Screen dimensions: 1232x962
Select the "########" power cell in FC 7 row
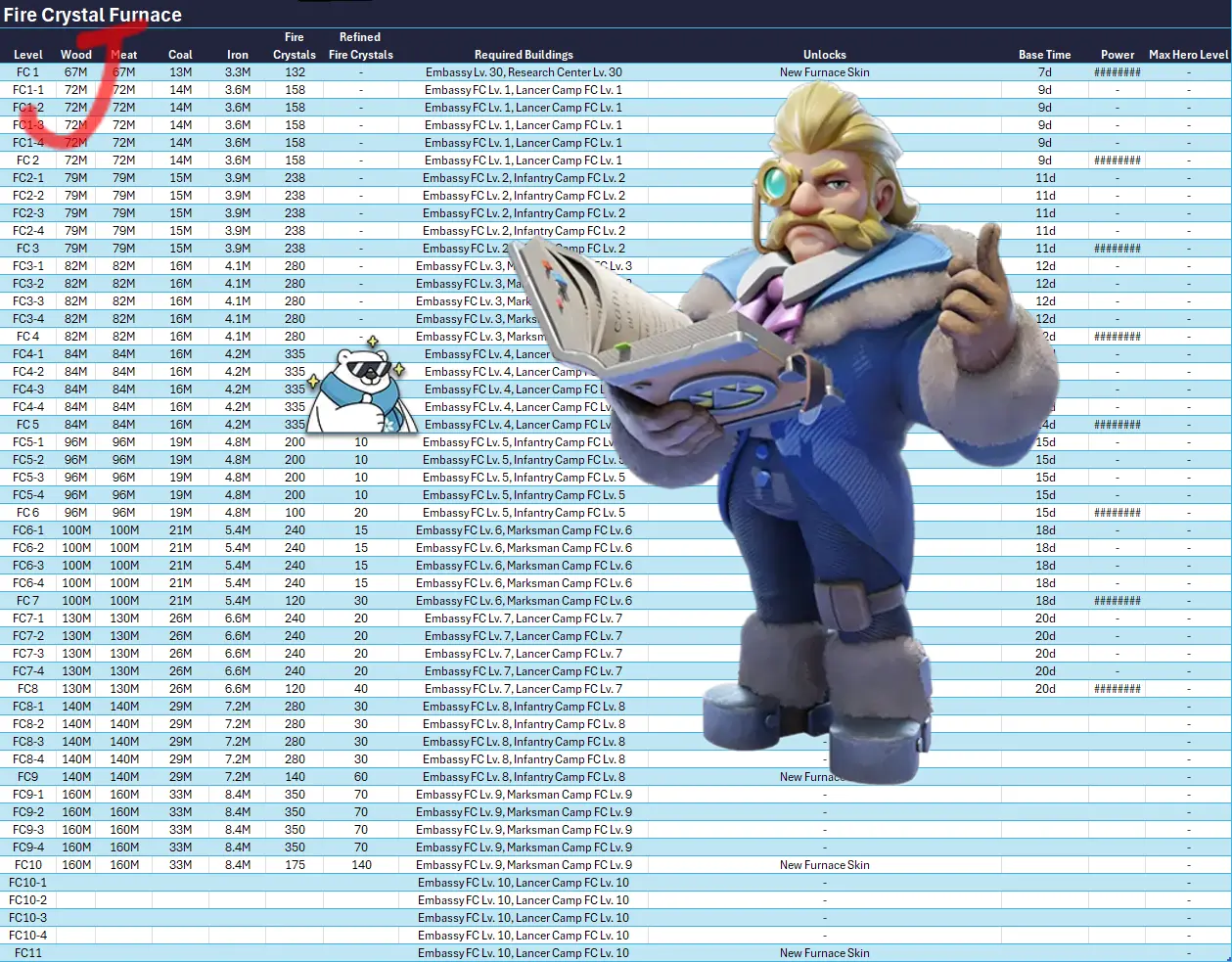(1118, 601)
